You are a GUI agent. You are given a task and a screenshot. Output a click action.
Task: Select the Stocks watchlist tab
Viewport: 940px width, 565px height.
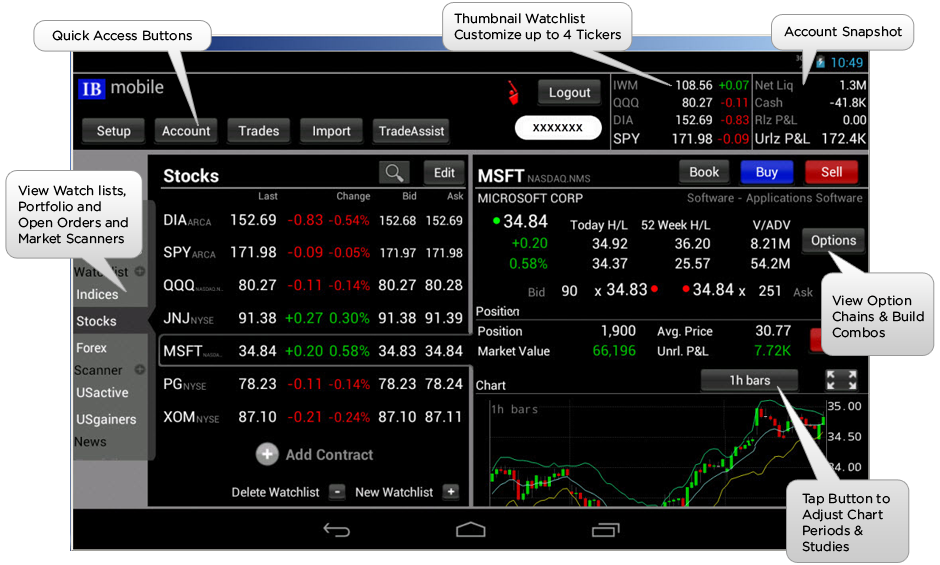point(110,321)
